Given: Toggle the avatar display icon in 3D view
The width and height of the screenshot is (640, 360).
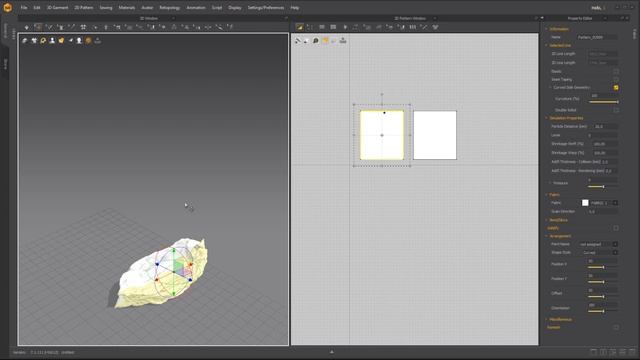Looking at the screenshot, I should click(52, 40).
